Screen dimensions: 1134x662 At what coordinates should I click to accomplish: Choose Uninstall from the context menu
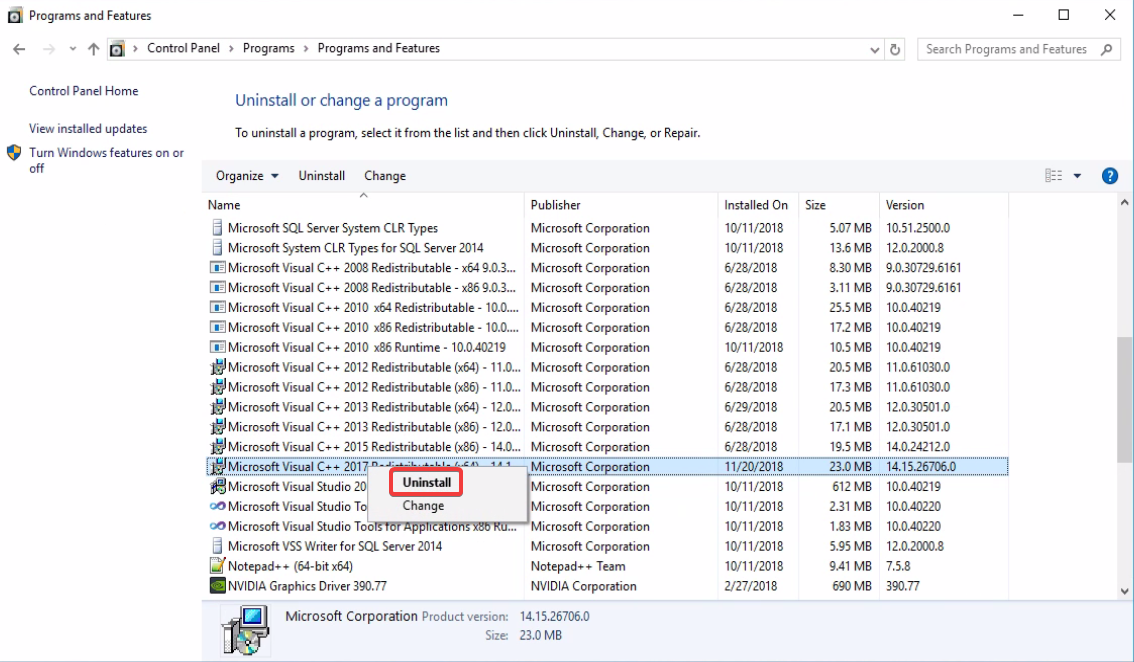[427, 482]
